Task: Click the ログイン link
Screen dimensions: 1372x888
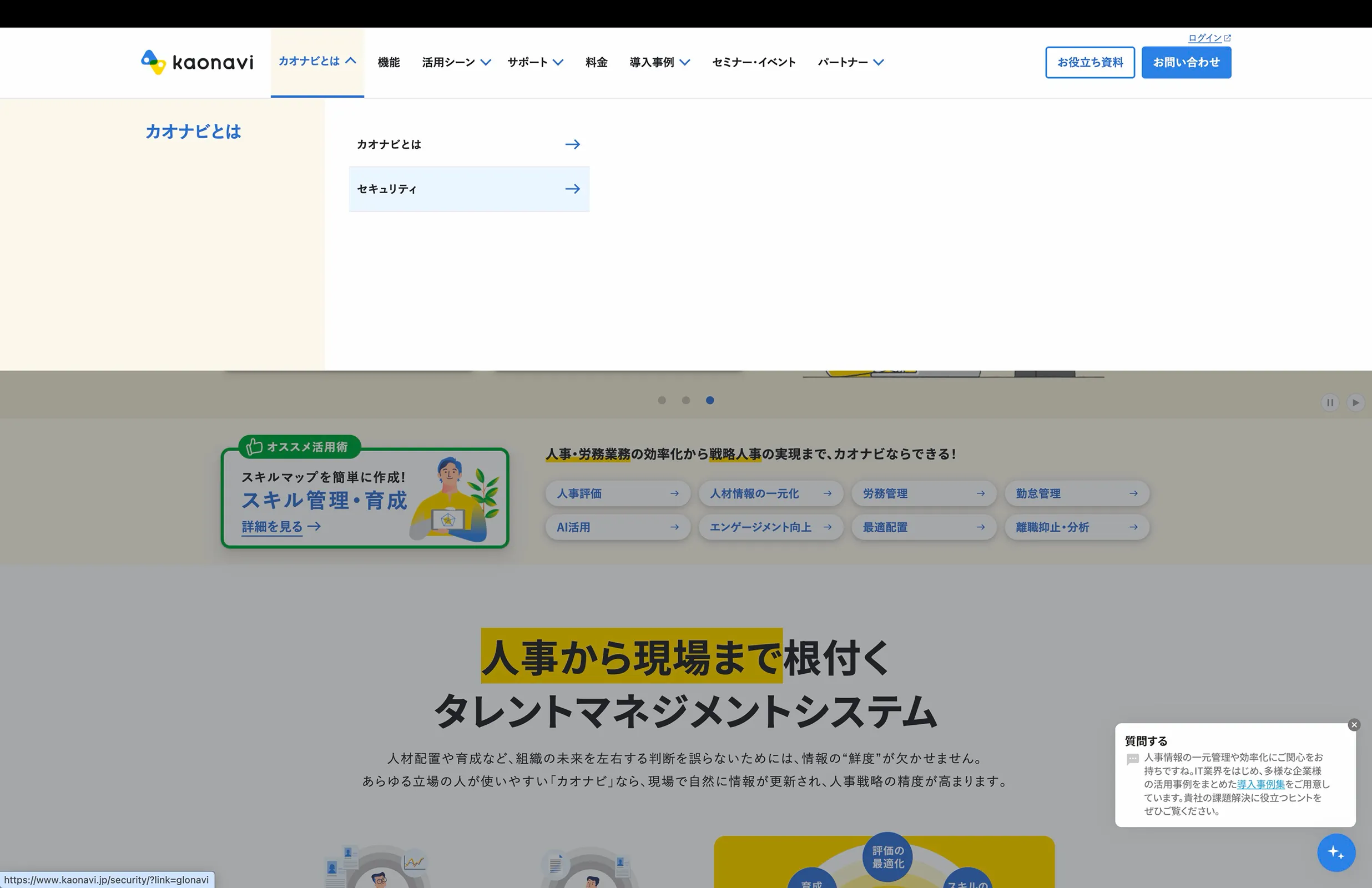Action: click(1205, 38)
